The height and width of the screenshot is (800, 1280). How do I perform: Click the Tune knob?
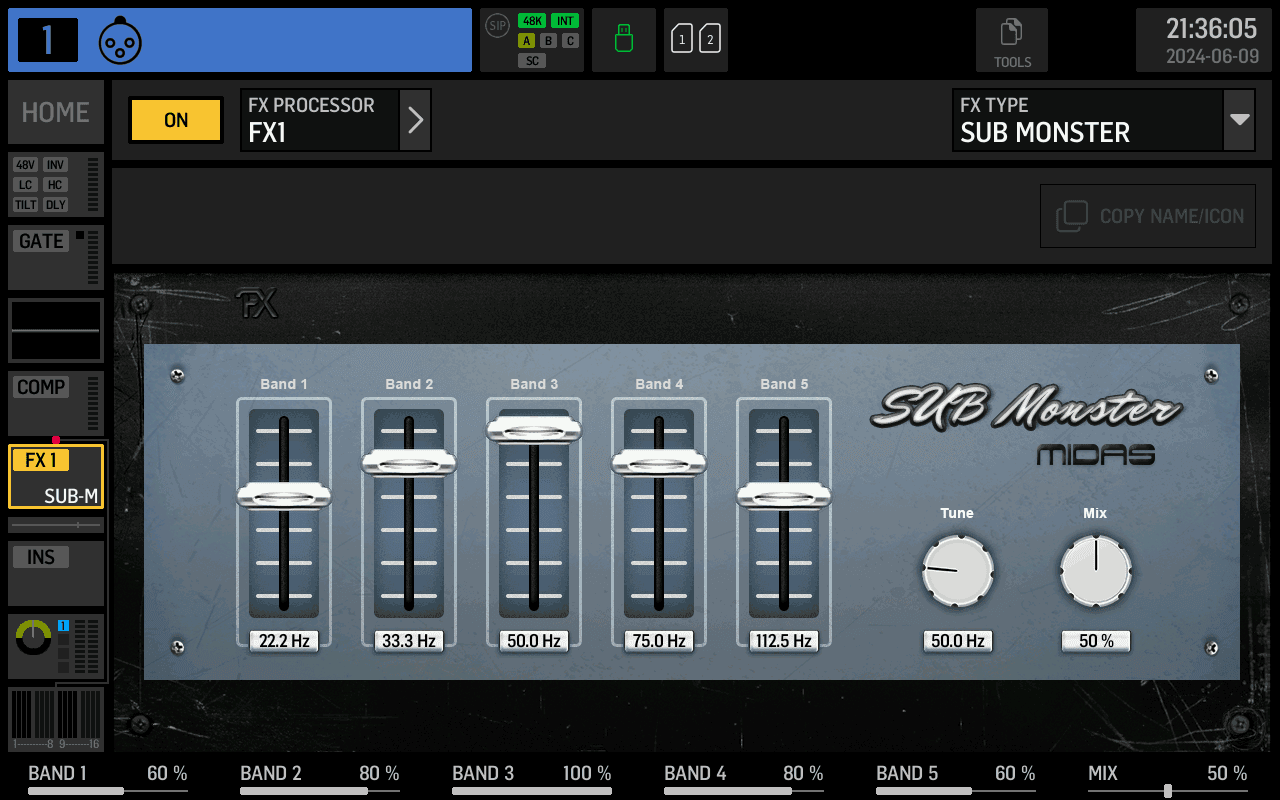point(958,571)
